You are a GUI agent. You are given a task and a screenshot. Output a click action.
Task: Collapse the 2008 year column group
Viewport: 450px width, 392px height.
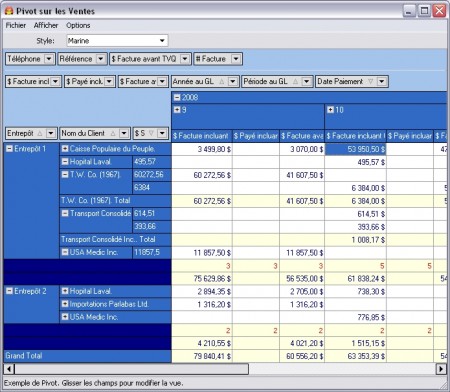click(177, 97)
